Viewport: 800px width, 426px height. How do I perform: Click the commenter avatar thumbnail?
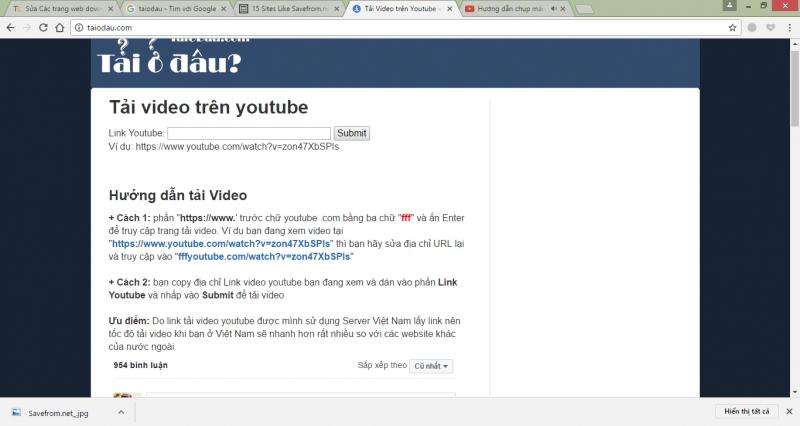122,399
